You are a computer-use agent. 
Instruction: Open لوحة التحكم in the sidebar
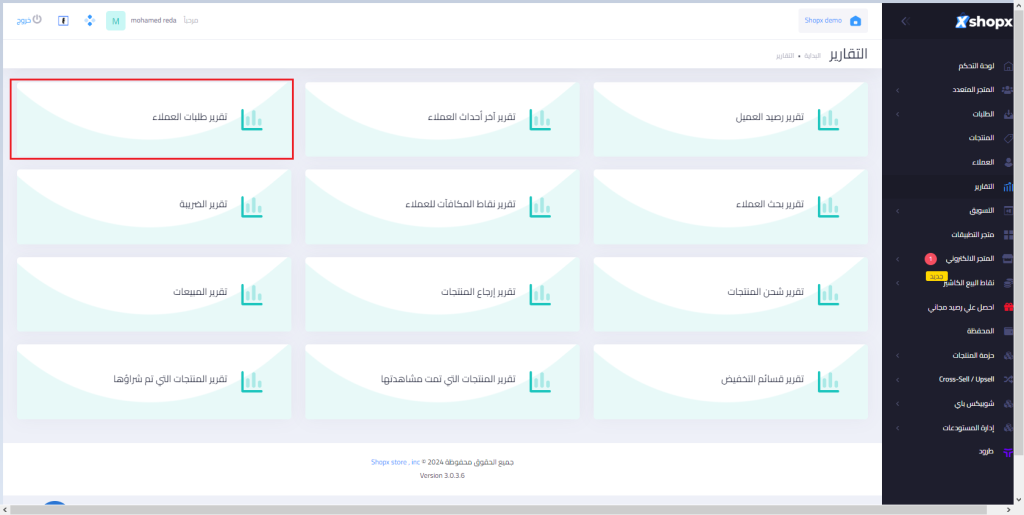pos(975,66)
